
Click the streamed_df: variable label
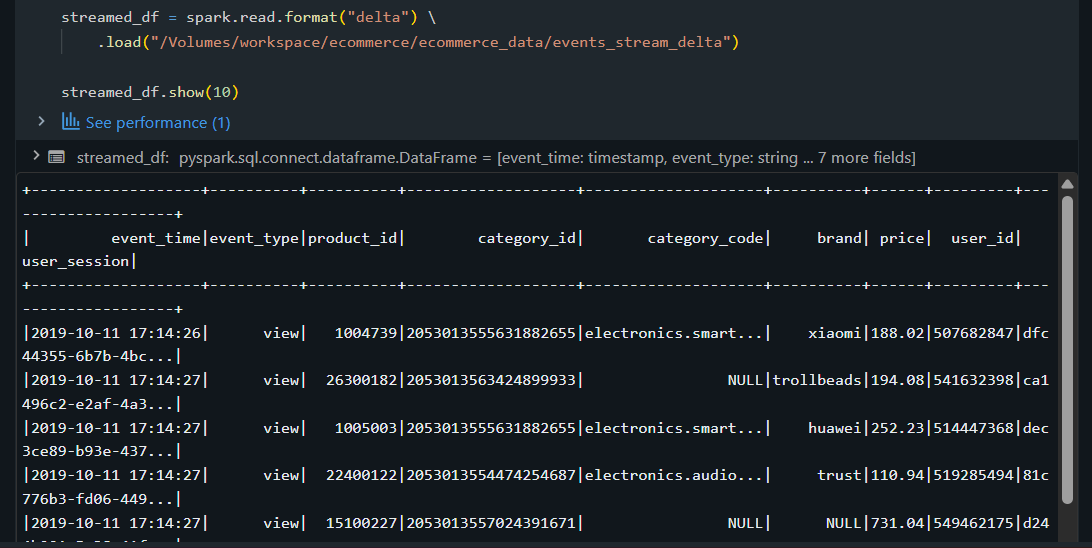coord(123,158)
